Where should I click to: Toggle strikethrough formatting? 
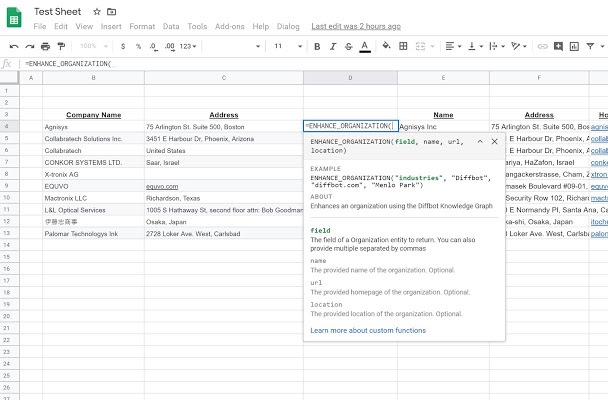coord(349,47)
